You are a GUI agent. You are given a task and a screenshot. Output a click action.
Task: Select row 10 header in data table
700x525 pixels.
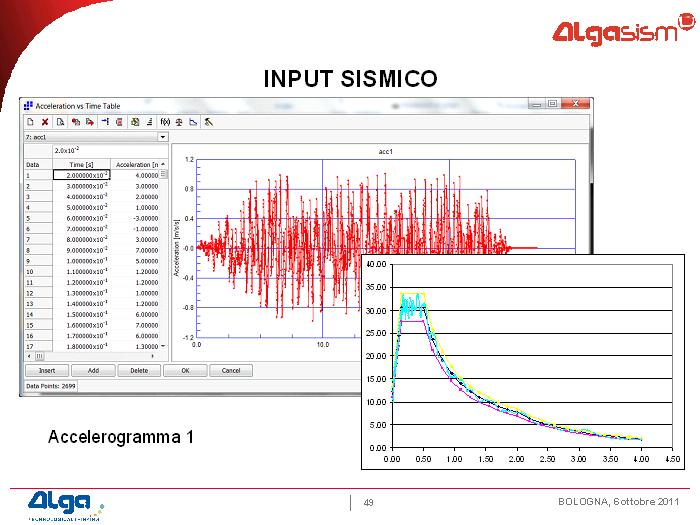pyautogui.click(x=35, y=271)
